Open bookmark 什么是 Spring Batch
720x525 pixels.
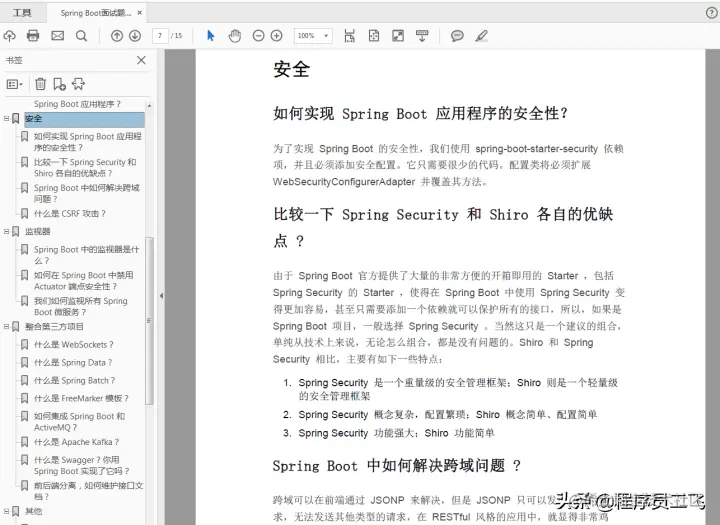[x=74, y=380]
